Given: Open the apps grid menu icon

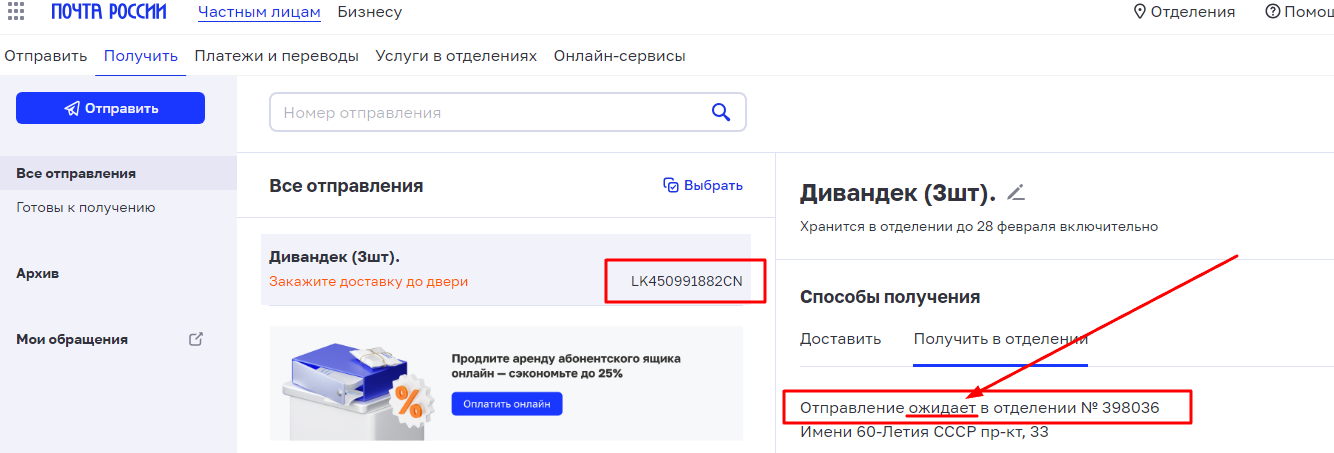Looking at the screenshot, I should tap(16, 11).
